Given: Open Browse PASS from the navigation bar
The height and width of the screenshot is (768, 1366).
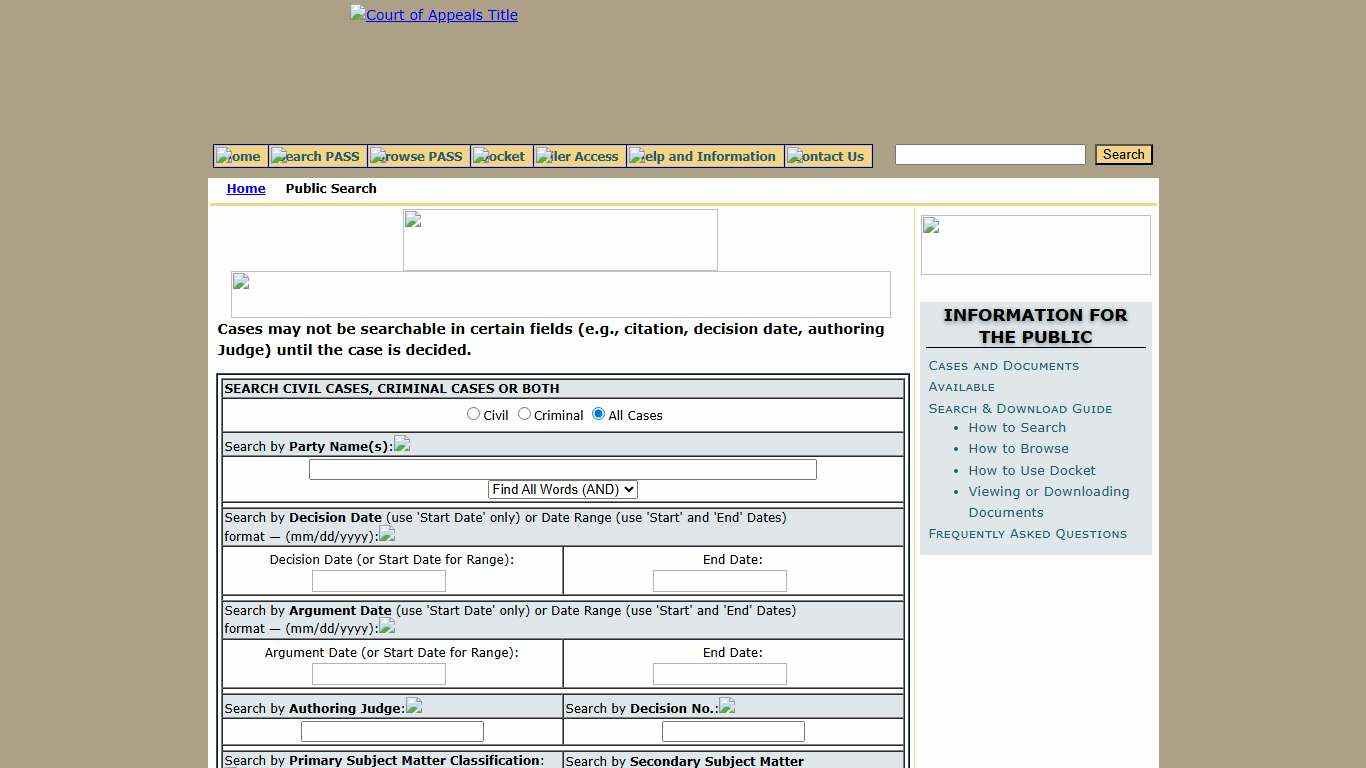Looking at the screenshot, I should tap(417, 156).
